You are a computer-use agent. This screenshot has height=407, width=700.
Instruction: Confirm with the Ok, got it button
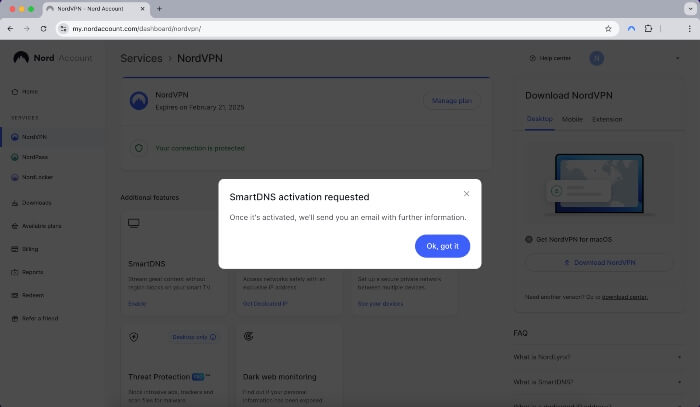(442, 246)
